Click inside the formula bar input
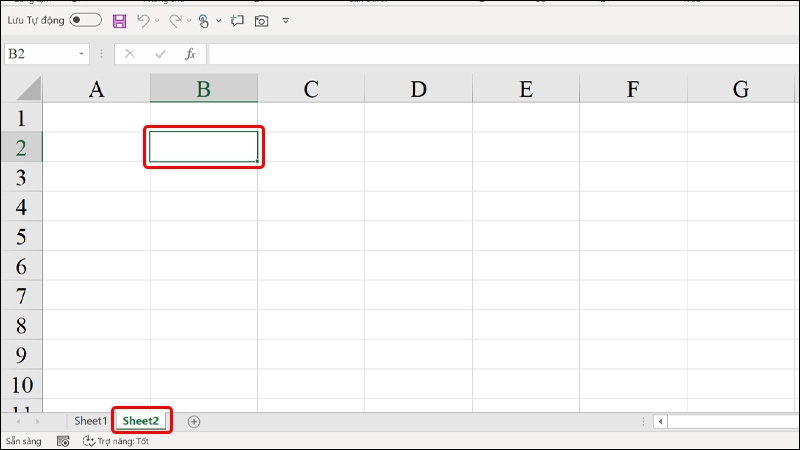800x450 pixels. [504, 54]
